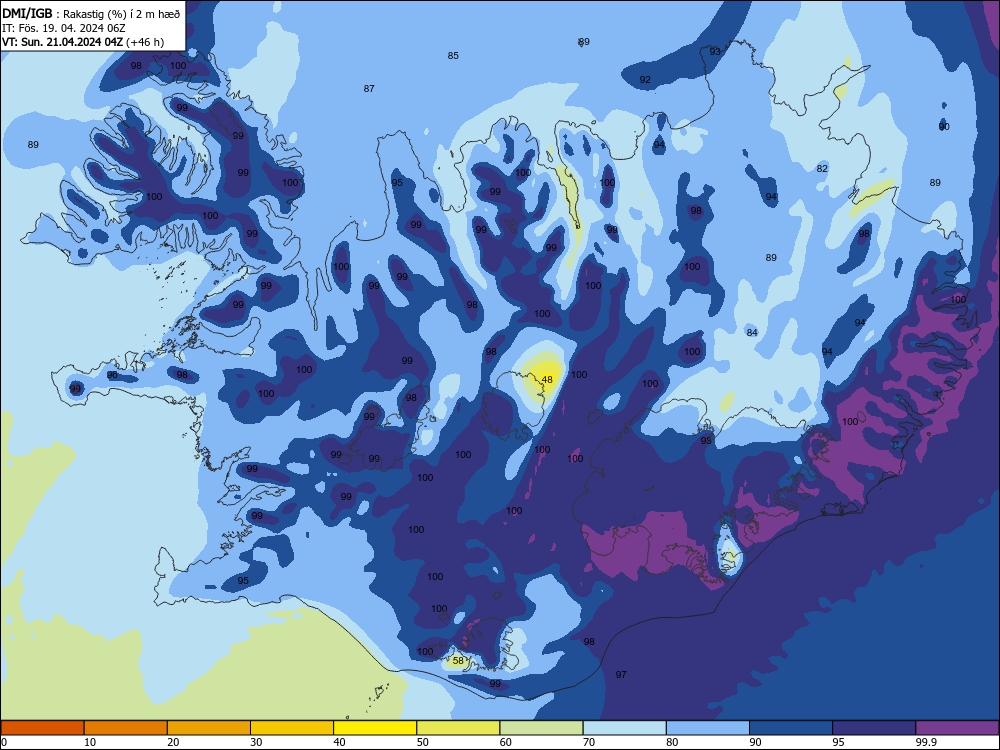Select the 40–50 bright yellow legend swatch
The width and height of the screenshot is (1000, 750).
375,728
